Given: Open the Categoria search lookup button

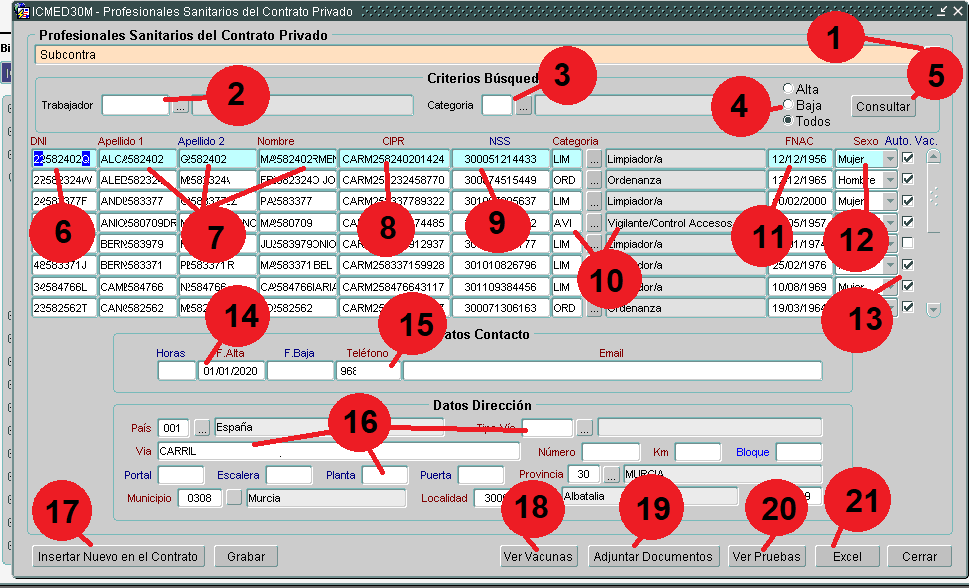Looking at the screenshot, I should (523, 105).
